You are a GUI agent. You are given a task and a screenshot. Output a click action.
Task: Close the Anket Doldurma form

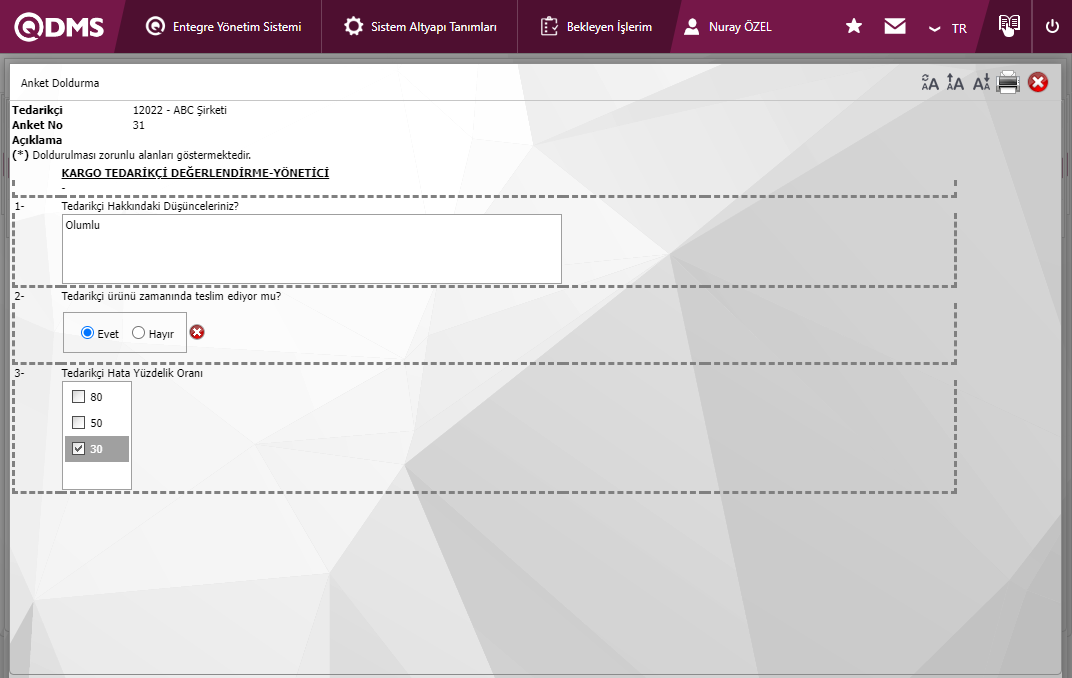1038,83
